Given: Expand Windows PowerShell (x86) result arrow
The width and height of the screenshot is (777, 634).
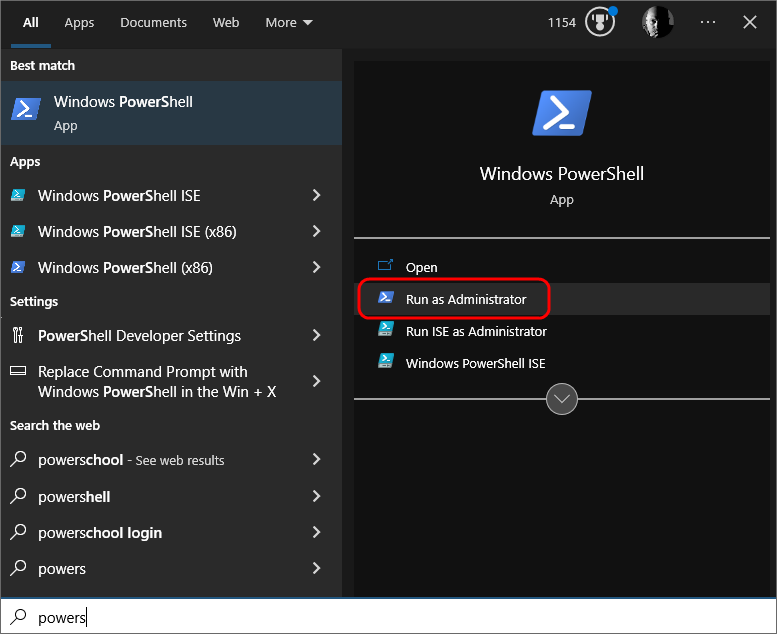Looking at the screenshot, I should point(316,267).
